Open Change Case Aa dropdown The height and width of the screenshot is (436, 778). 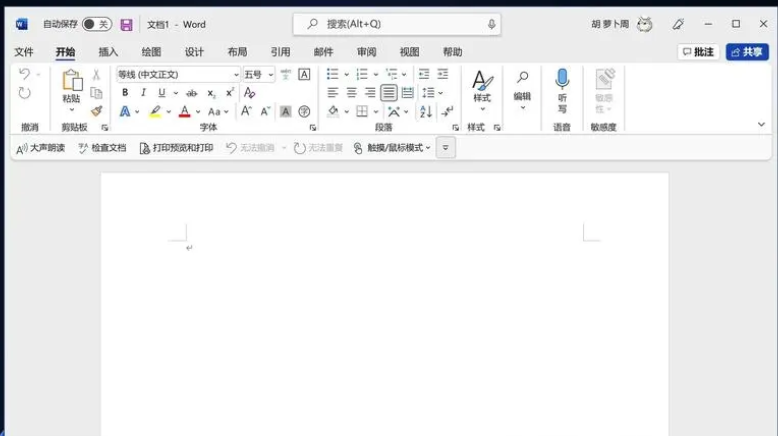218,112
